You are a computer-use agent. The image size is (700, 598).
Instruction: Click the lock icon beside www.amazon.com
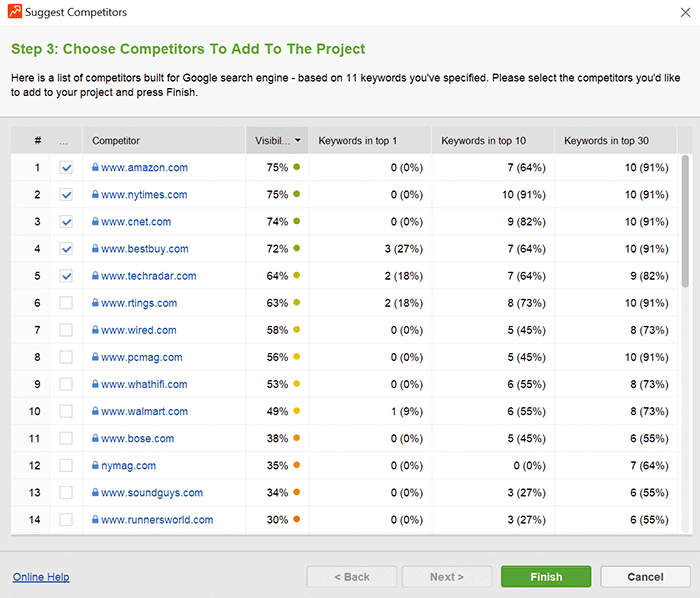95,167
